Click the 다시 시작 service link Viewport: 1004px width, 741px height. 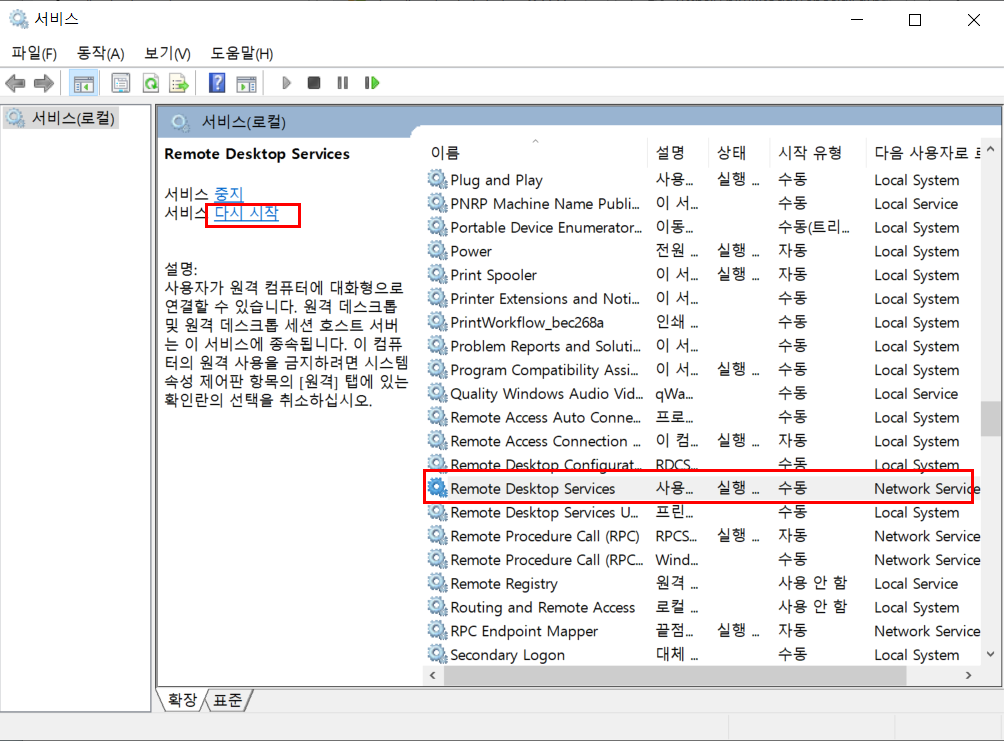247,213
